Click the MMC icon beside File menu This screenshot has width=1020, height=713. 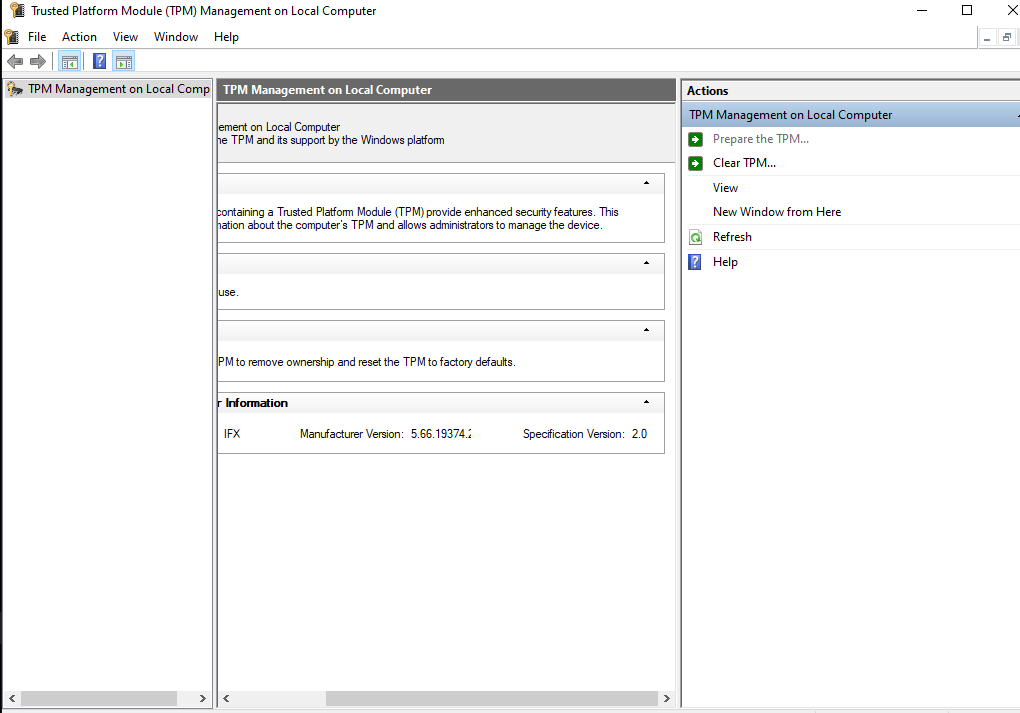12,36
